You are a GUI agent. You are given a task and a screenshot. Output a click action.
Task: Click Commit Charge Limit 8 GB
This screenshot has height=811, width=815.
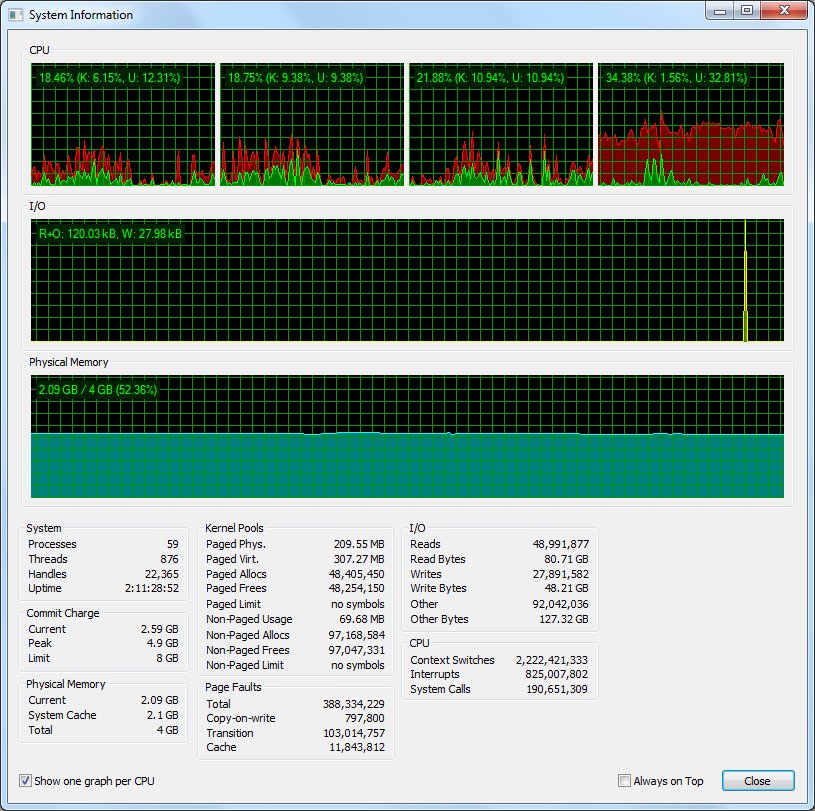pyautogui.click(x=167, y=658)
